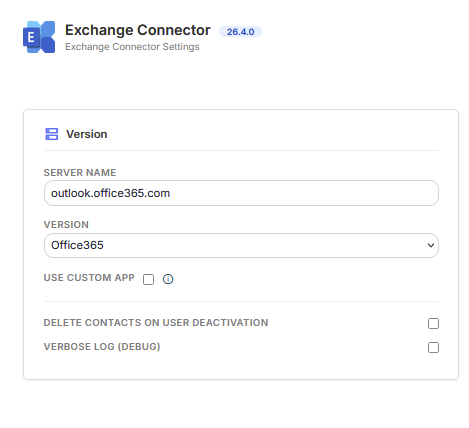Click the Version section server icon
469x428 pixels.
click(52, 134)
